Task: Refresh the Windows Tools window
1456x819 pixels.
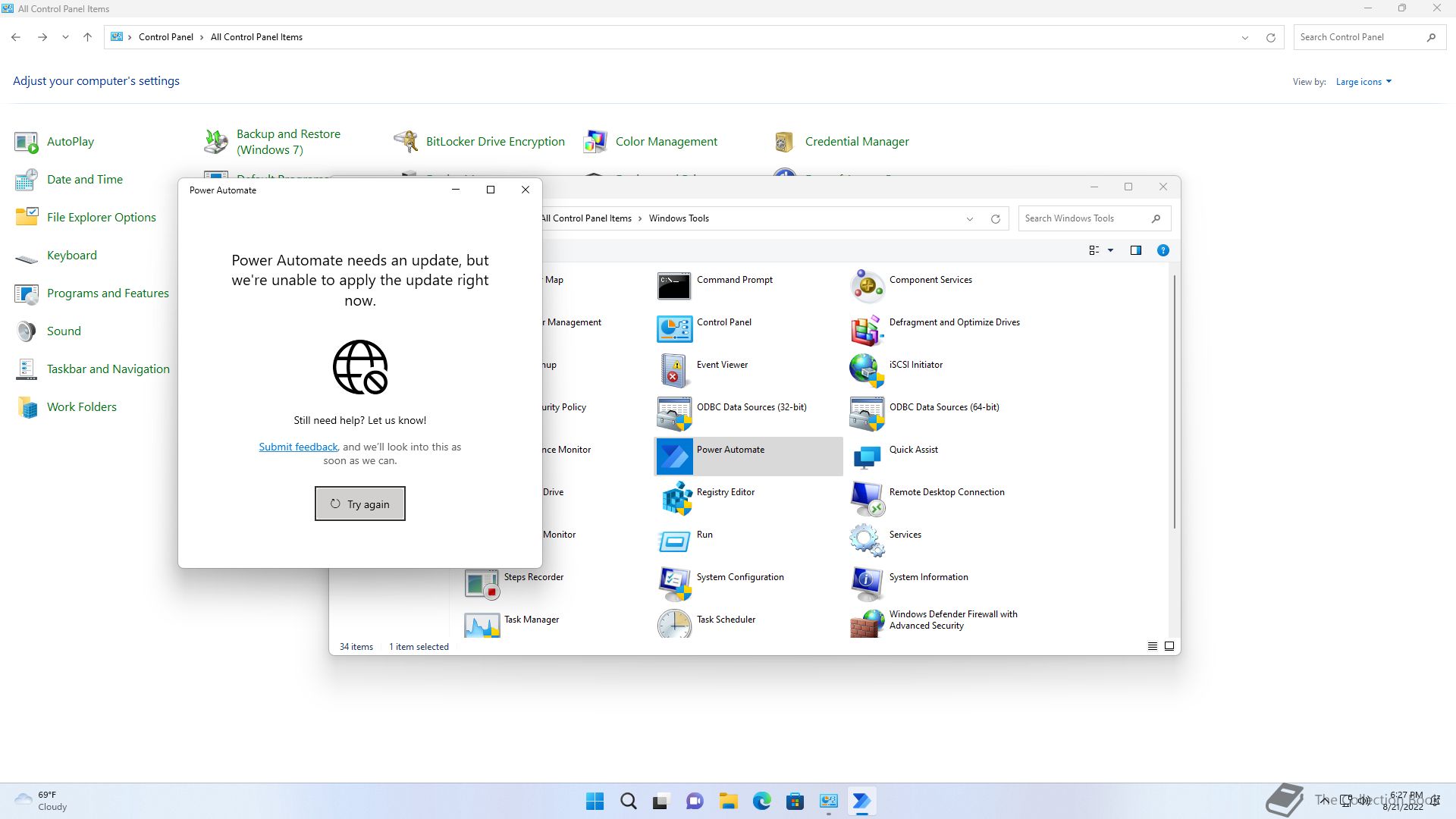Action: click(x=995, y=218)
